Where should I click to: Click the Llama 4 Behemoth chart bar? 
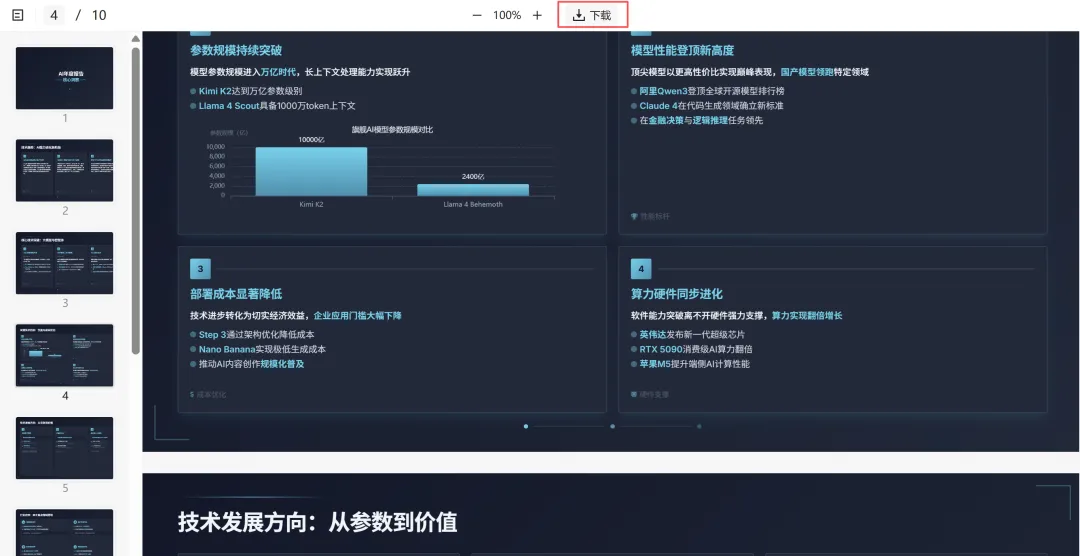pos(472,190)
